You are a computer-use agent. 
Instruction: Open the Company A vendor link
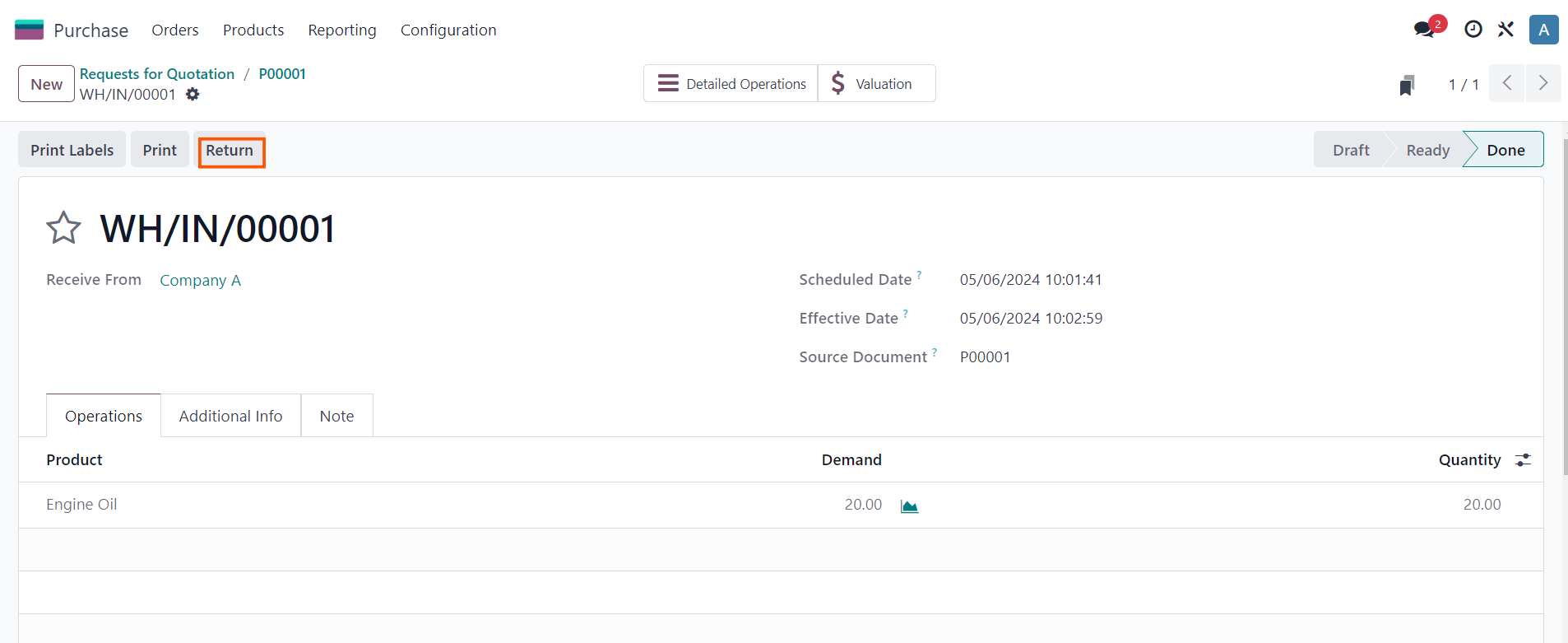(200, 280)
